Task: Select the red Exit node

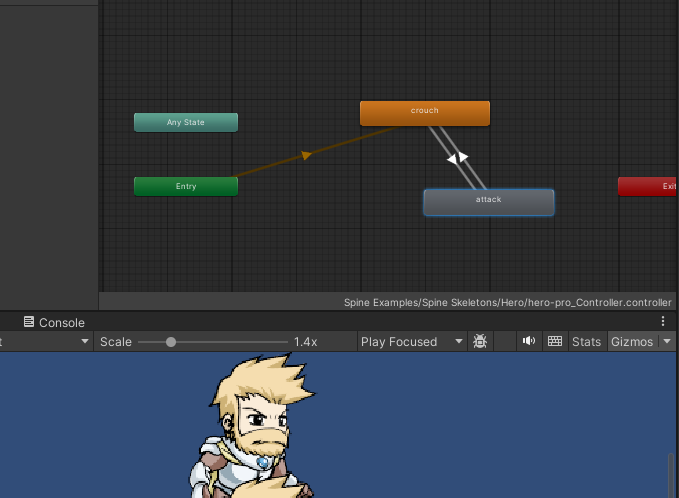Action: [x=648, y=187]
